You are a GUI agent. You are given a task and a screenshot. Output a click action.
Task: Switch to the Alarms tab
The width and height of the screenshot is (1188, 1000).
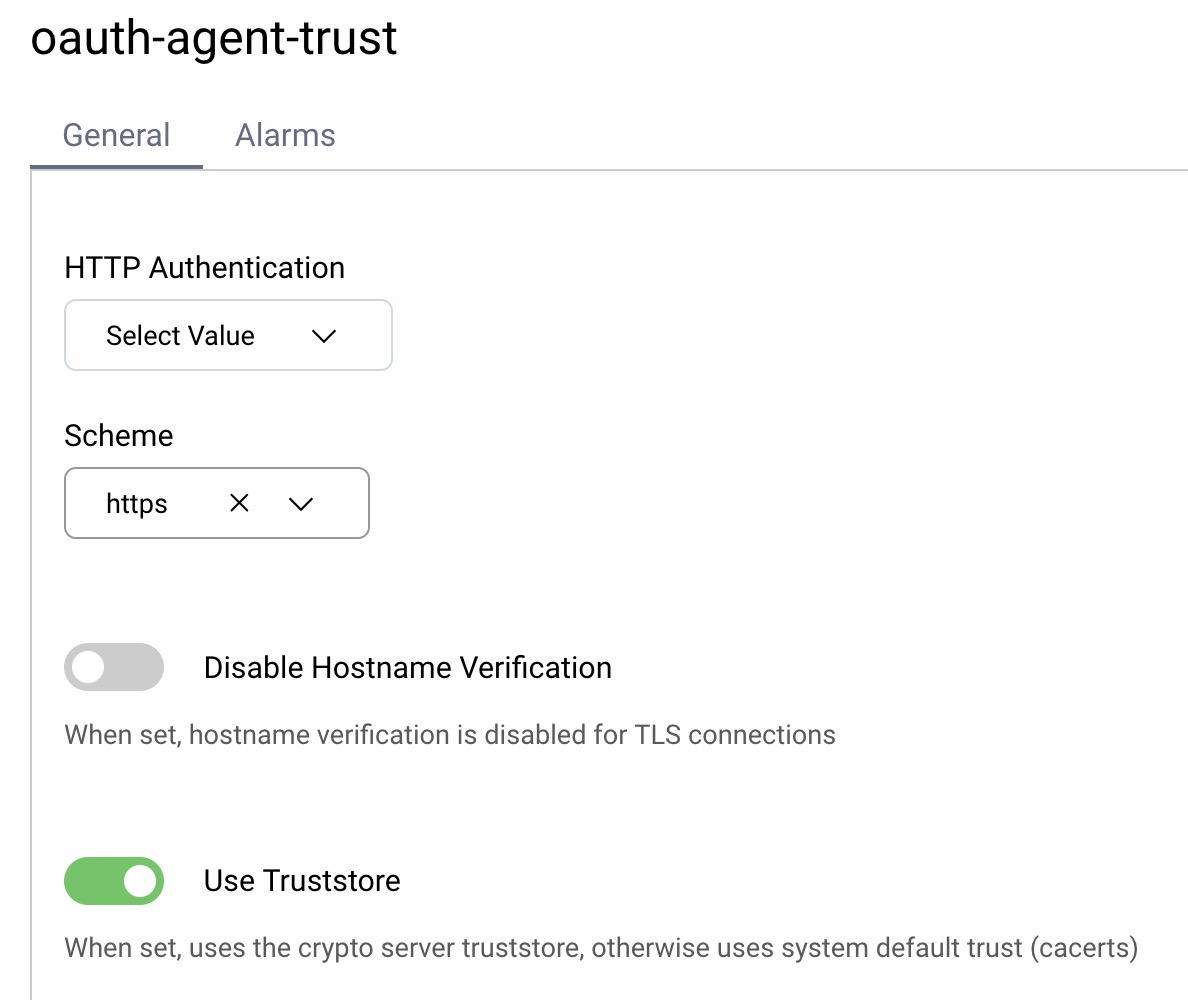point(285,135)
